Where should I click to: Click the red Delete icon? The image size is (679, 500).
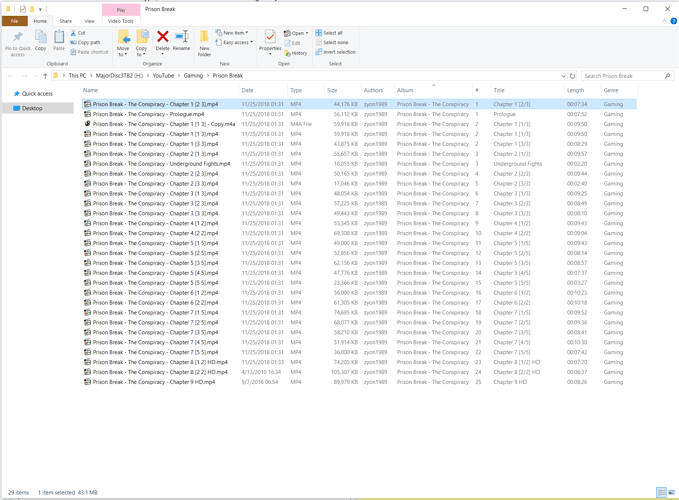(163, 37)
